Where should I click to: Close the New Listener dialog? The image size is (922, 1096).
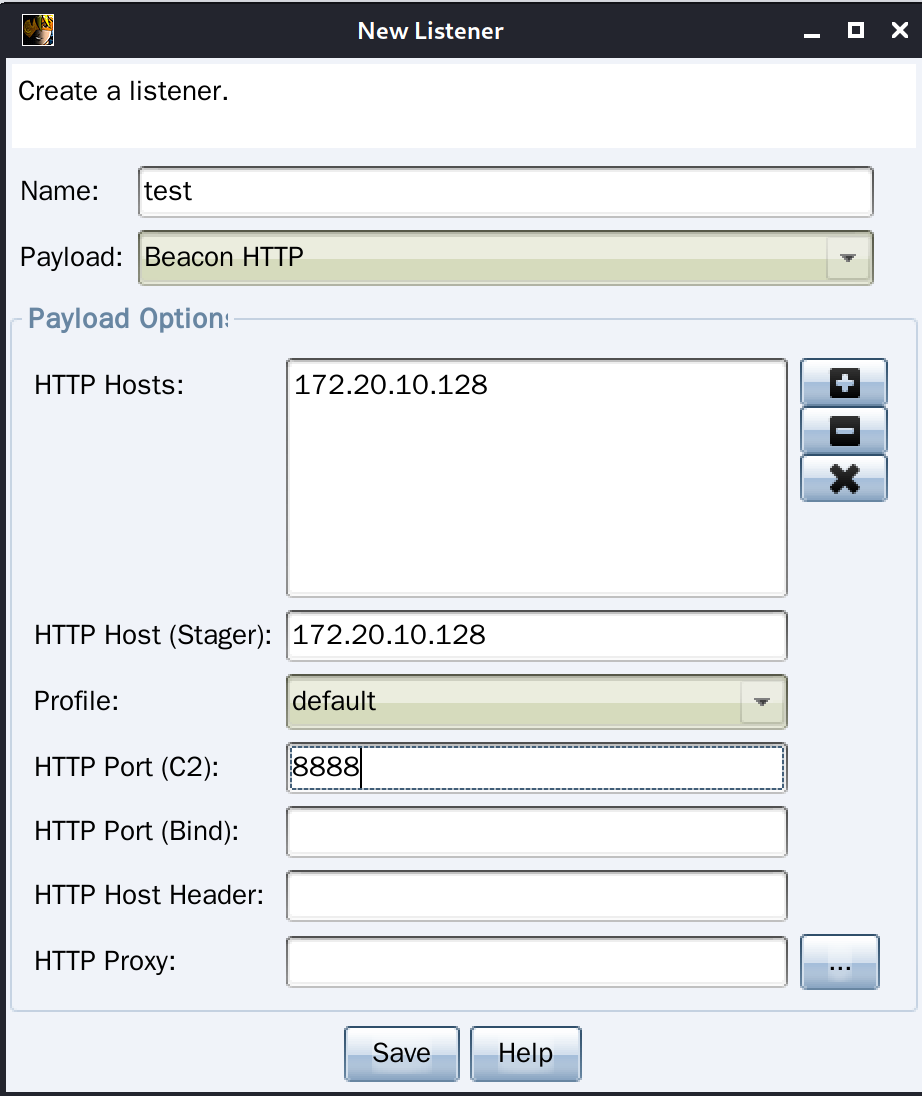pyautogui.click(x=900, y=31)
